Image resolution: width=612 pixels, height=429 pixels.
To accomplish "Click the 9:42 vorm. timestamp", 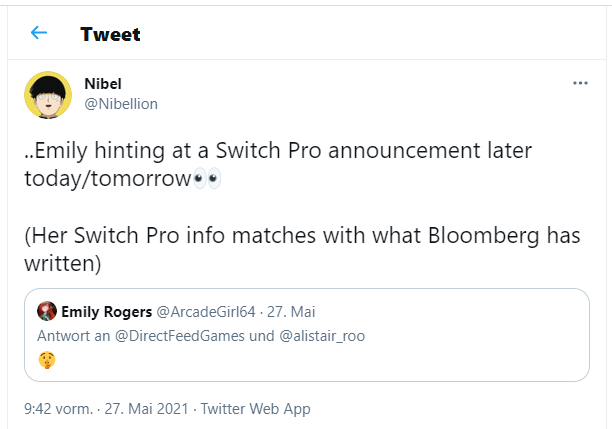I will coord(59,408).
